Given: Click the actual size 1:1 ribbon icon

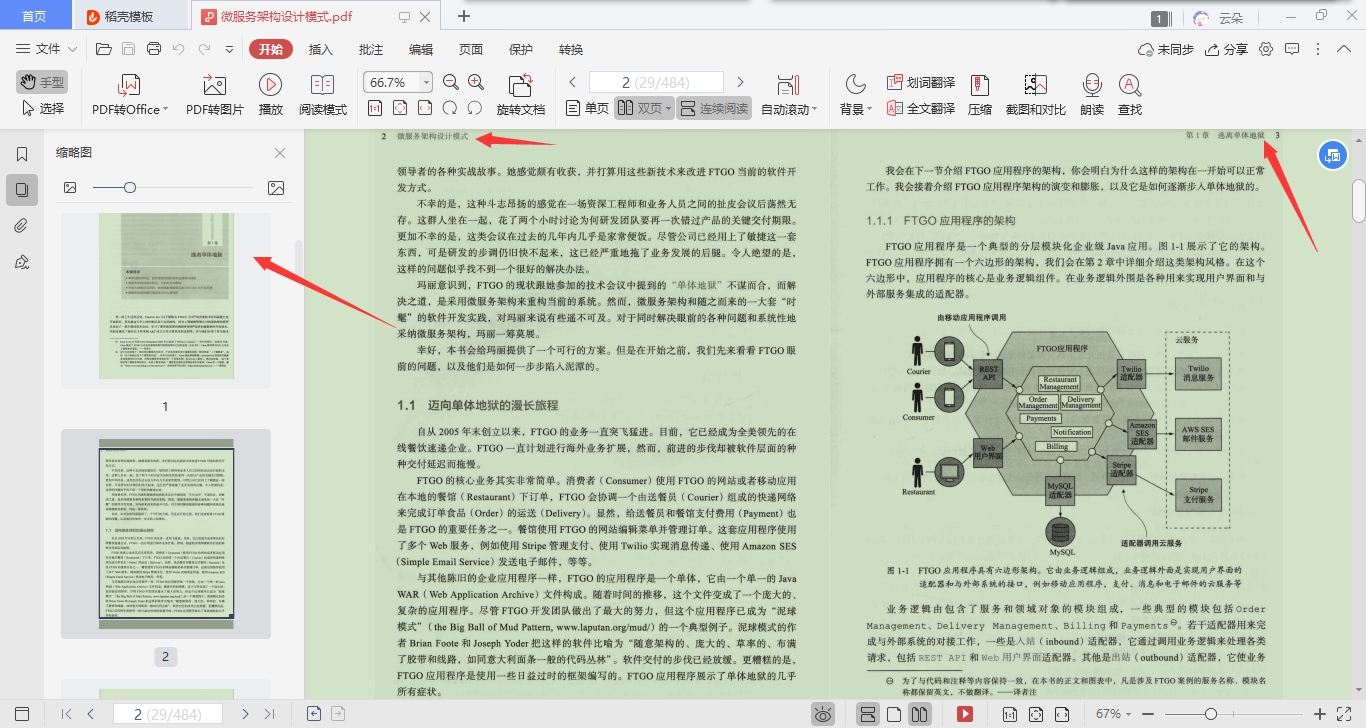Looking at the screenshot, I should pyautogui.click(x=375, y=108).
